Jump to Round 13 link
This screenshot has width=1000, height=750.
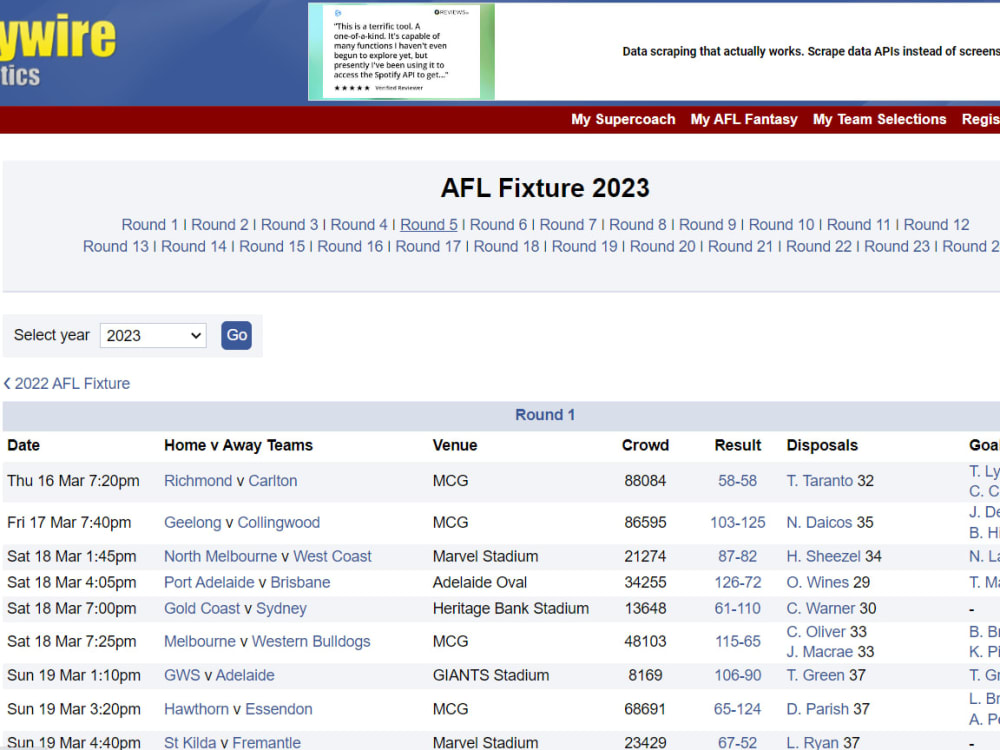(x=115, y=246)
